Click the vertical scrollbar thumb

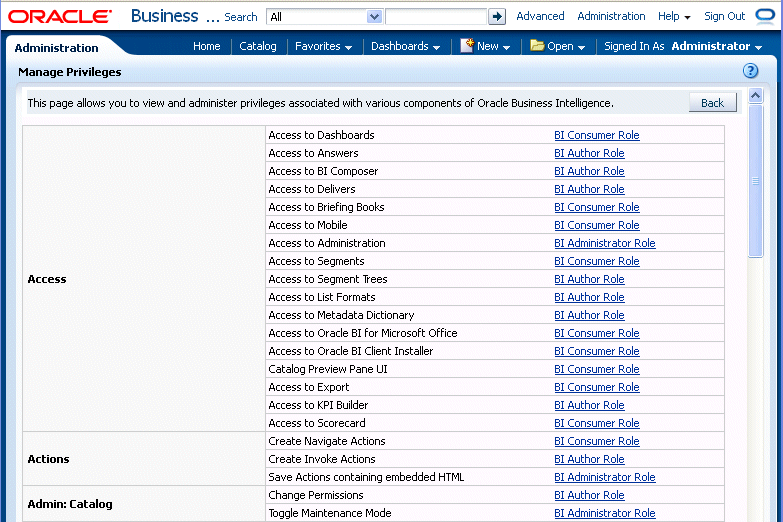[x=756, y=181]
